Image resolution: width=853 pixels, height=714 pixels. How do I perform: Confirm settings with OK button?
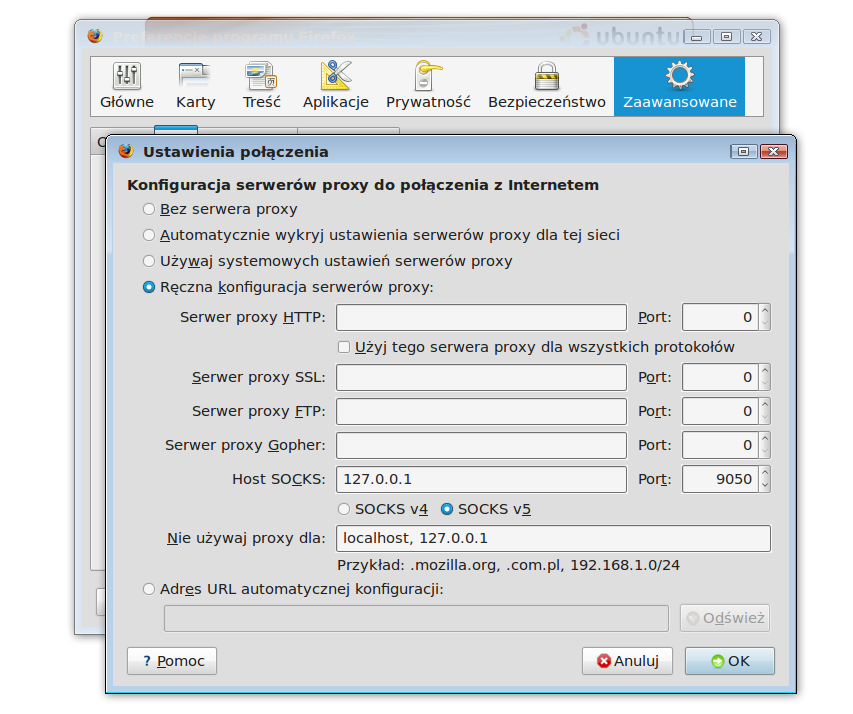(730, 661)
